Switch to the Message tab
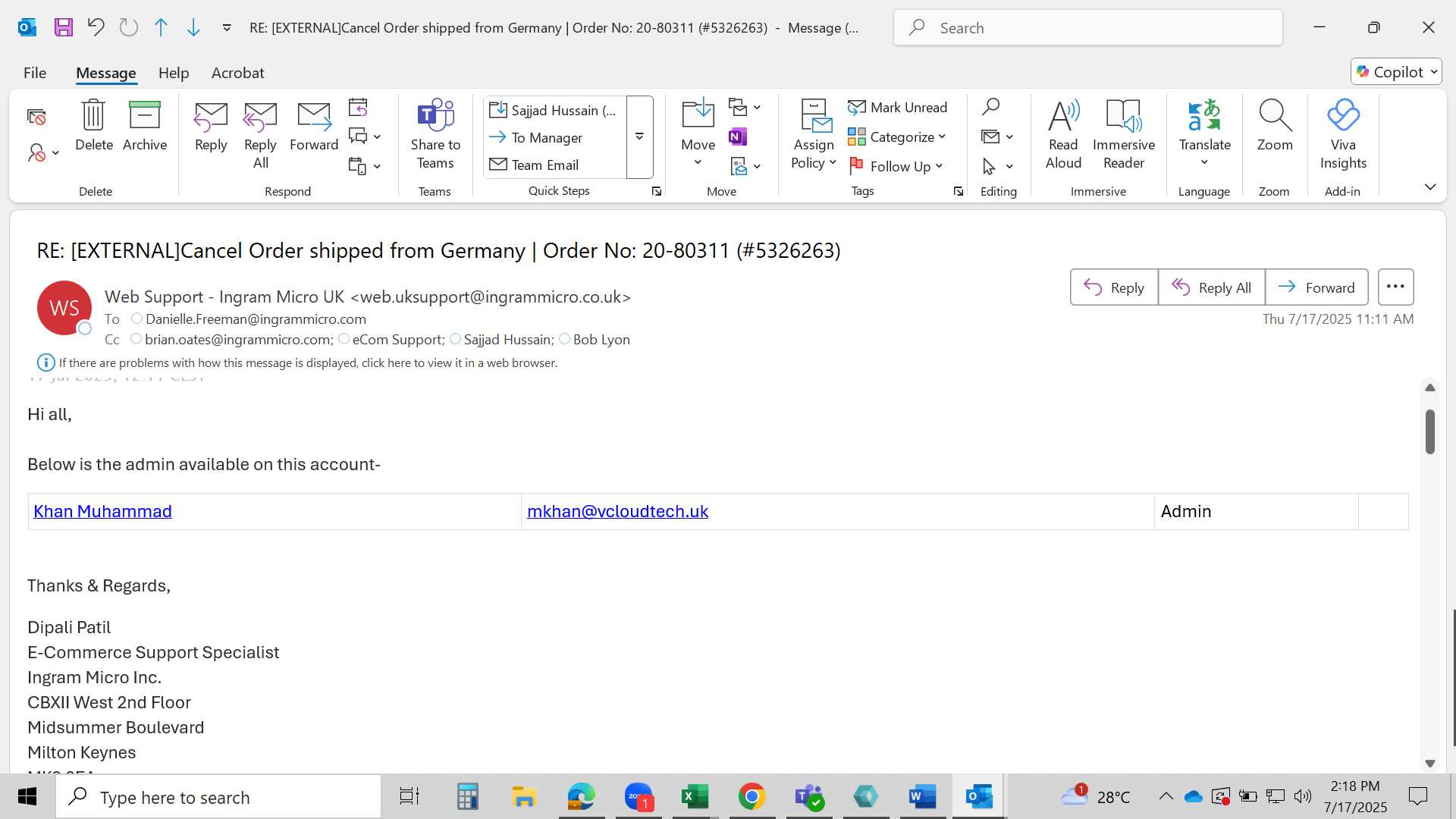 pos(105,73)
